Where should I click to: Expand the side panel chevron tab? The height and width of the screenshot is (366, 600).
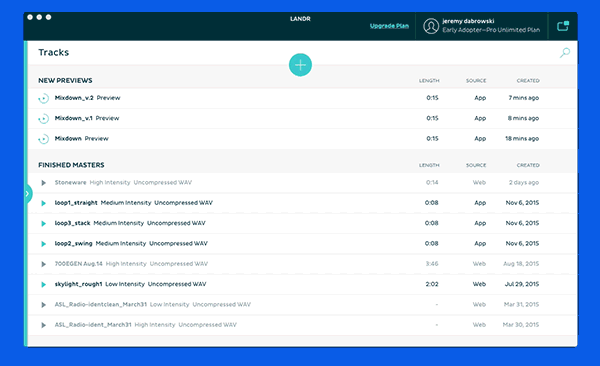point(28,194)
